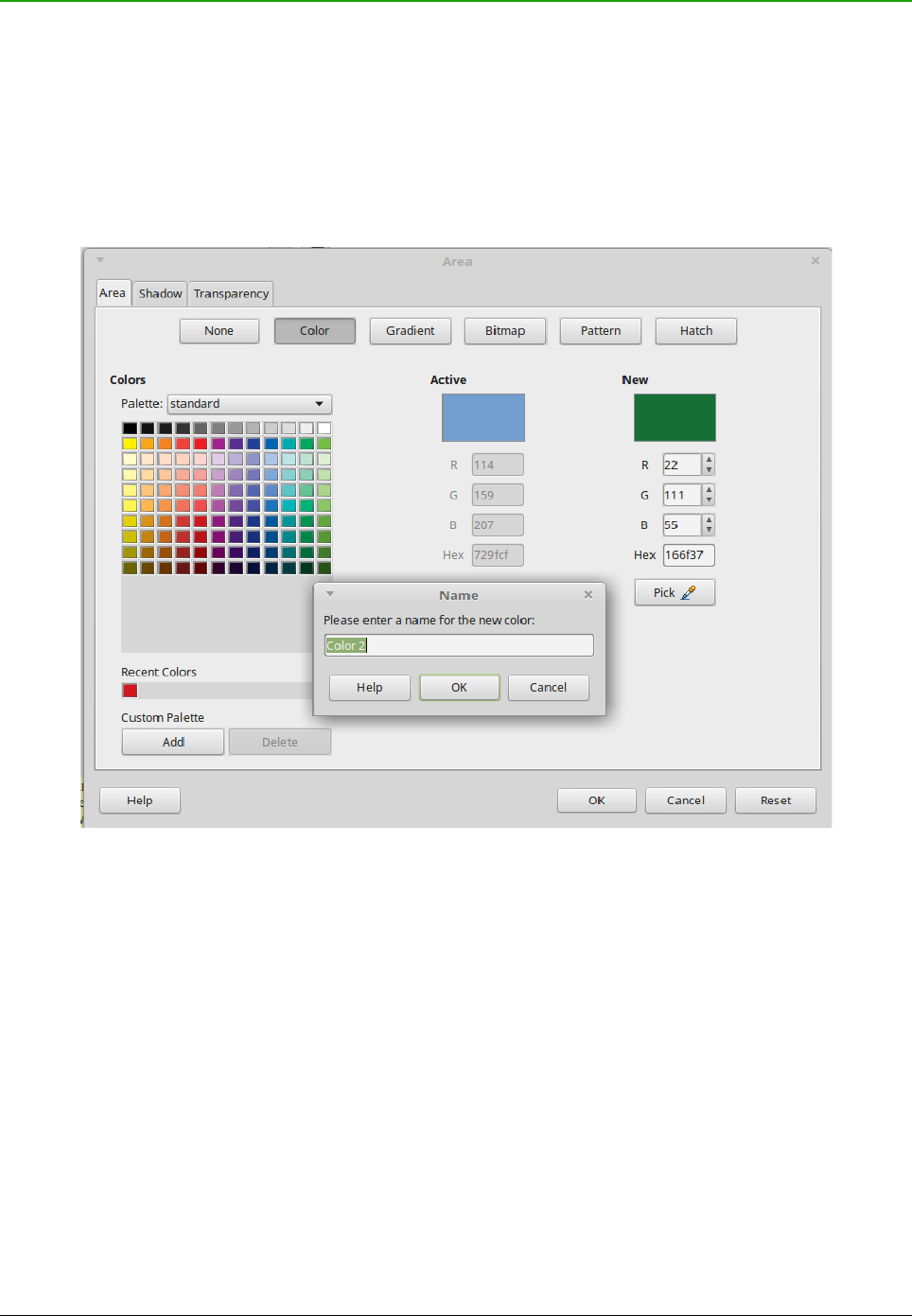This screenshot has height=1316, width=912.
Task: Decrease the New B value with down arrow
Action: click(710, 530)
